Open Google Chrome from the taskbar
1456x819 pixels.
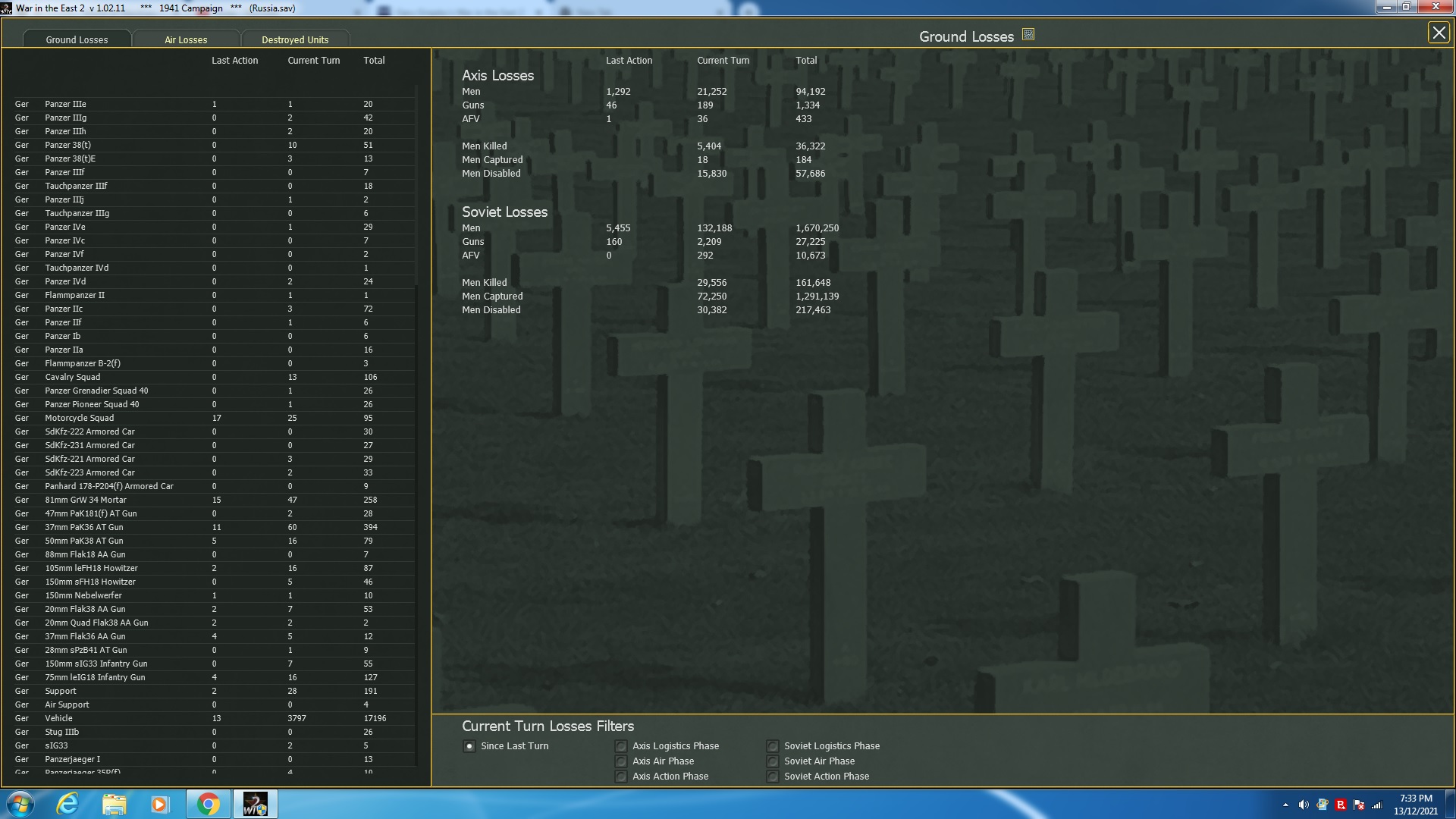pos(208,804)
